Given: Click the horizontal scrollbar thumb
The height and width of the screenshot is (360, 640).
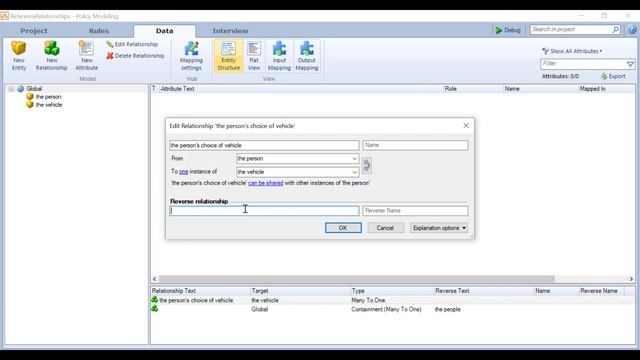Looking at the screenshot, I should [357, 279].
